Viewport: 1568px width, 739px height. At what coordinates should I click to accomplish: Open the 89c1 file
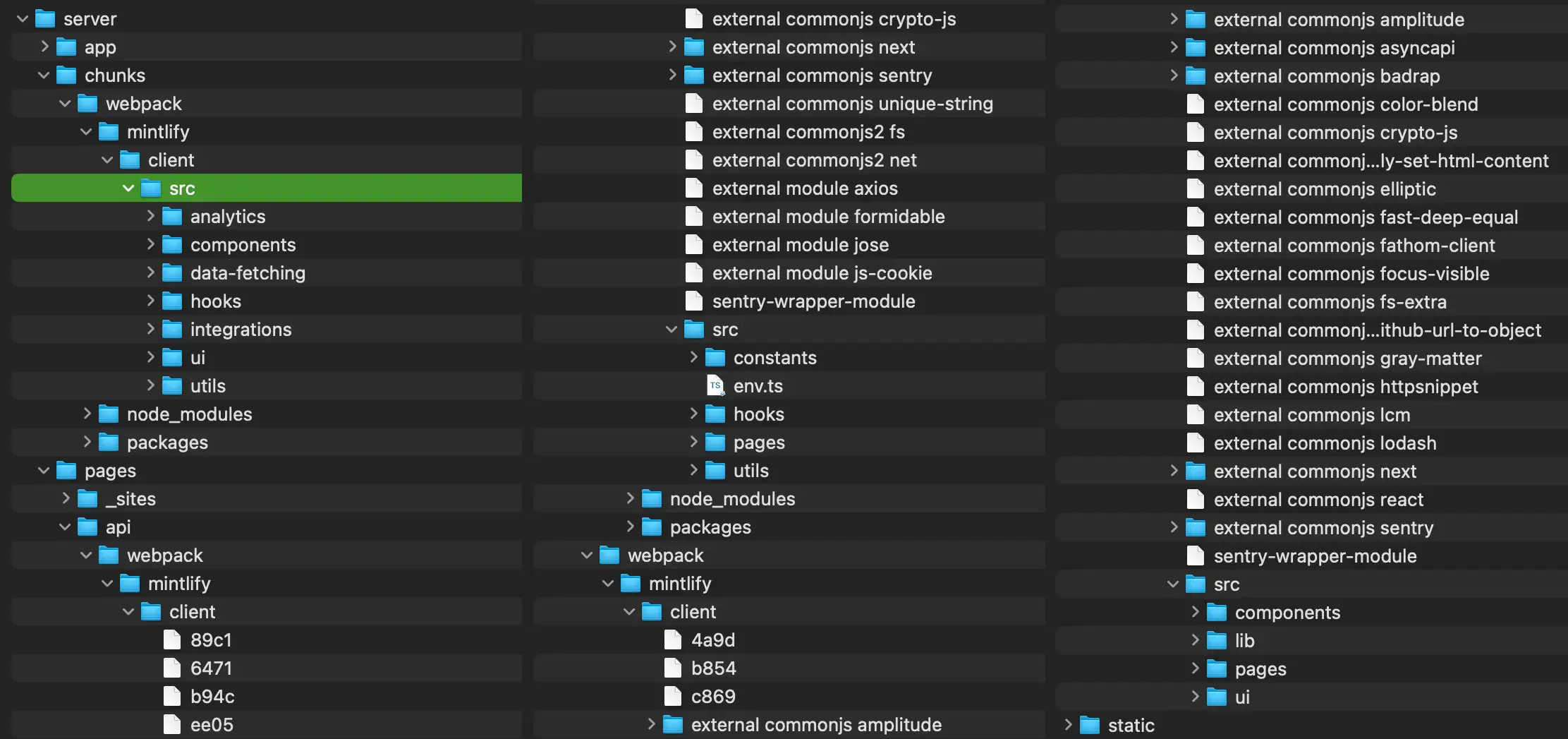(x=212, y=639)
